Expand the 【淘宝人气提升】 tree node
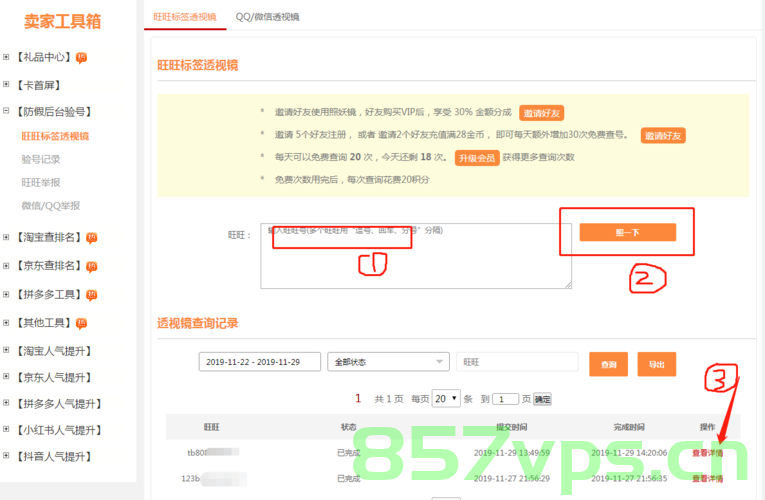 point(6,350)
